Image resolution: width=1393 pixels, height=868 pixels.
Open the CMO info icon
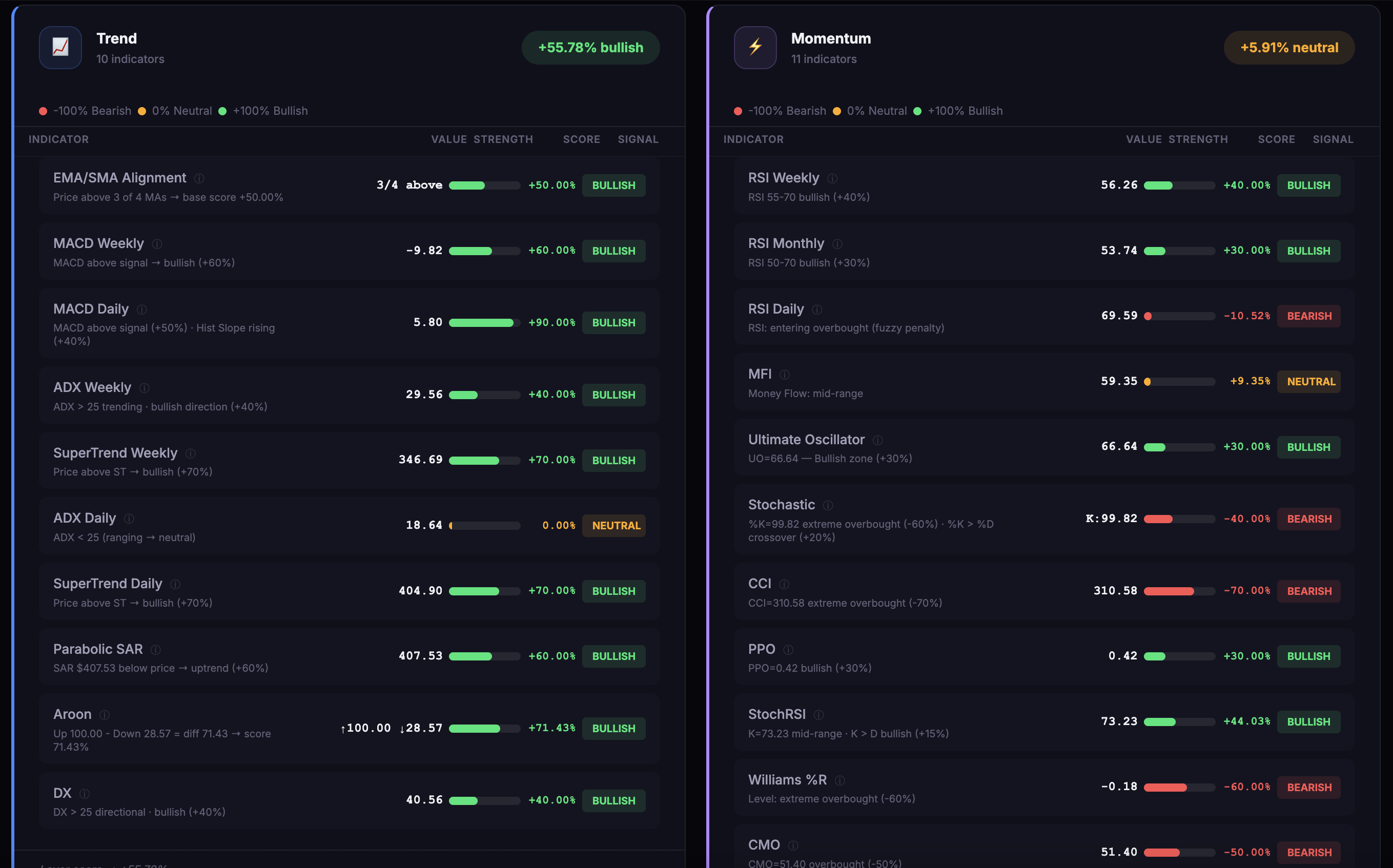pyautogui.click(x=793, y=845)
